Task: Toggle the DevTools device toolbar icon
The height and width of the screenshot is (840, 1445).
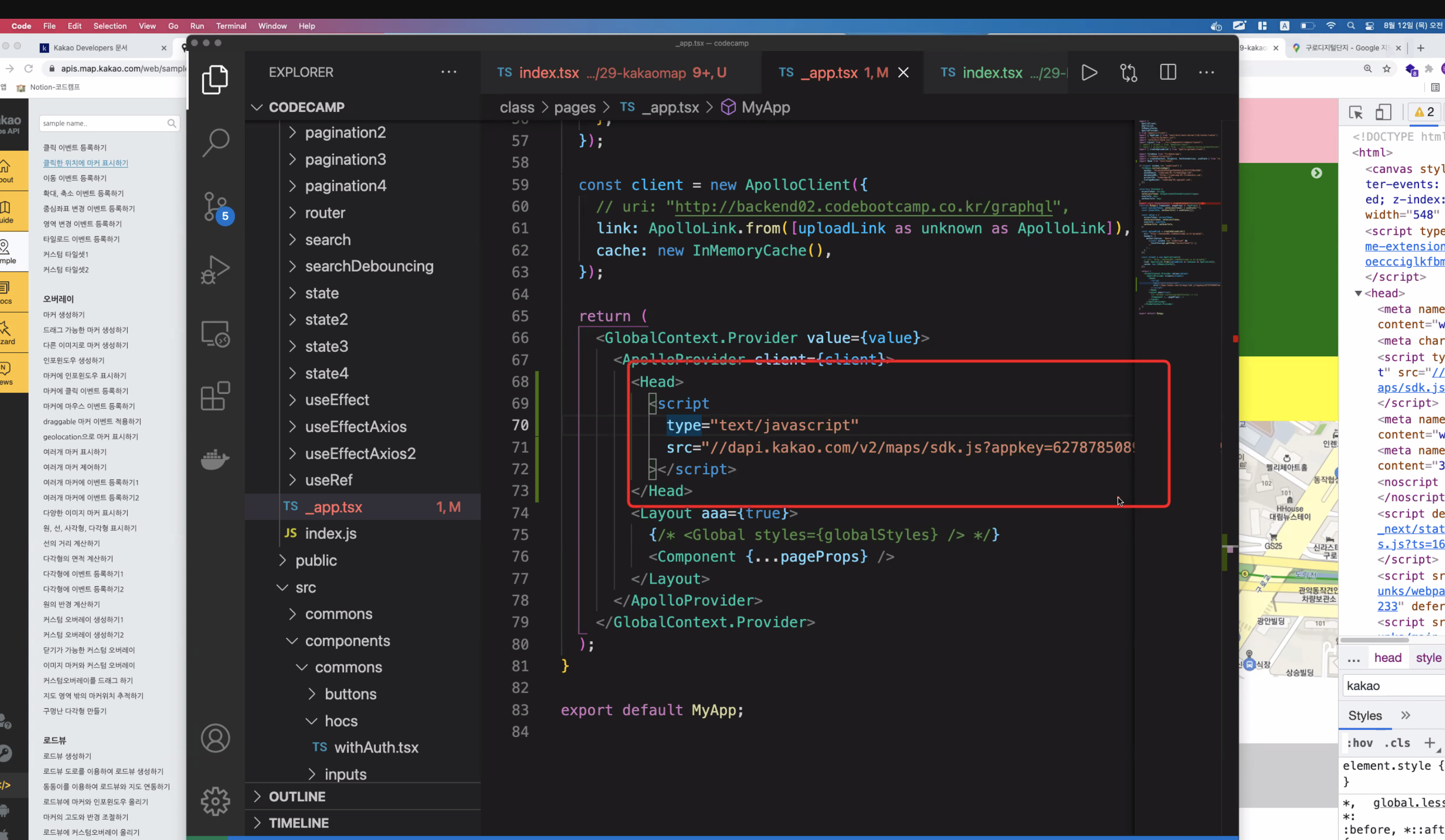Action: (x=1383, y=113)
